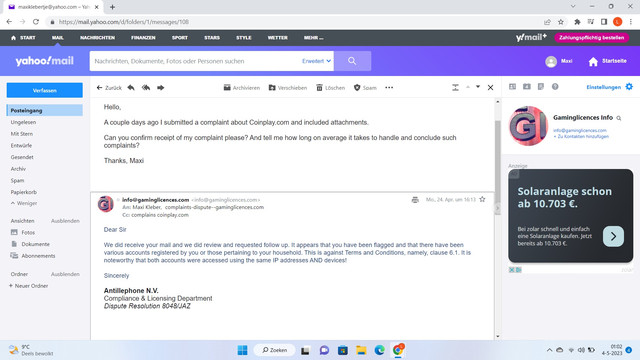Create a Neuer Ordner
Image resolution: width=640 pixels, height=360 pixels.
click(x=29, y=286)
